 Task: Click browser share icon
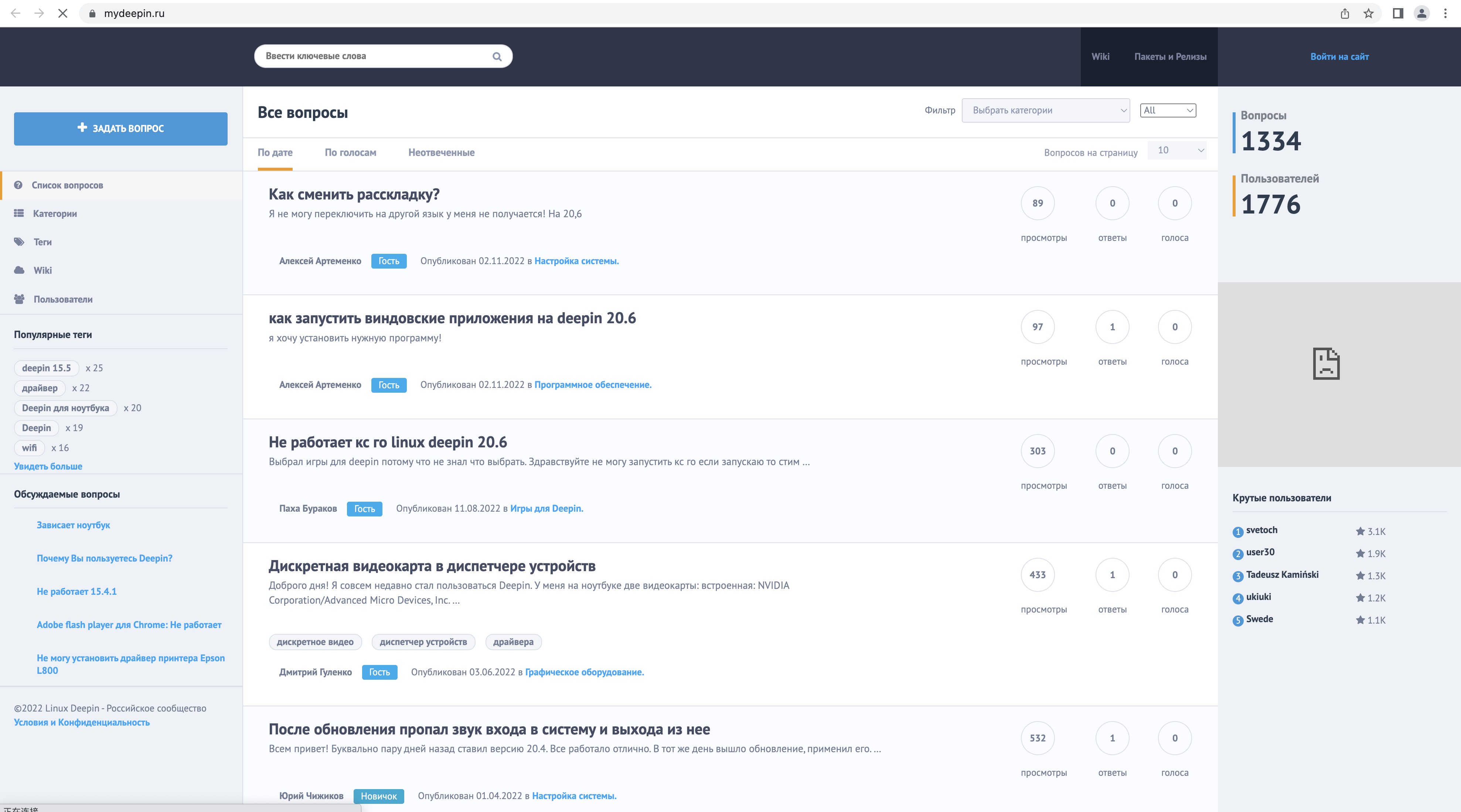pos(1345,13)
